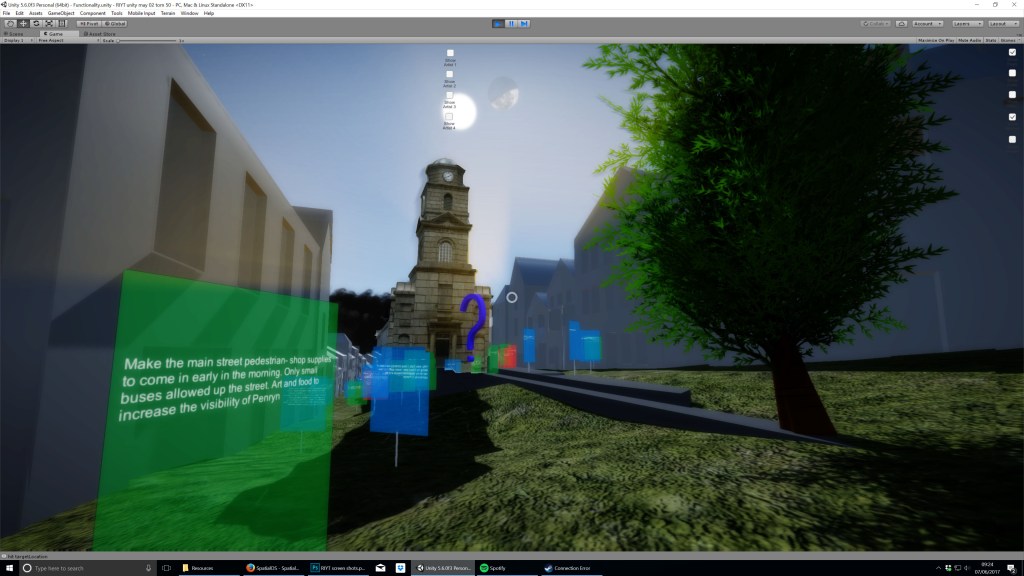Open the Layers dropdown
The image size is (1024, 576).
tap(965, 22)
